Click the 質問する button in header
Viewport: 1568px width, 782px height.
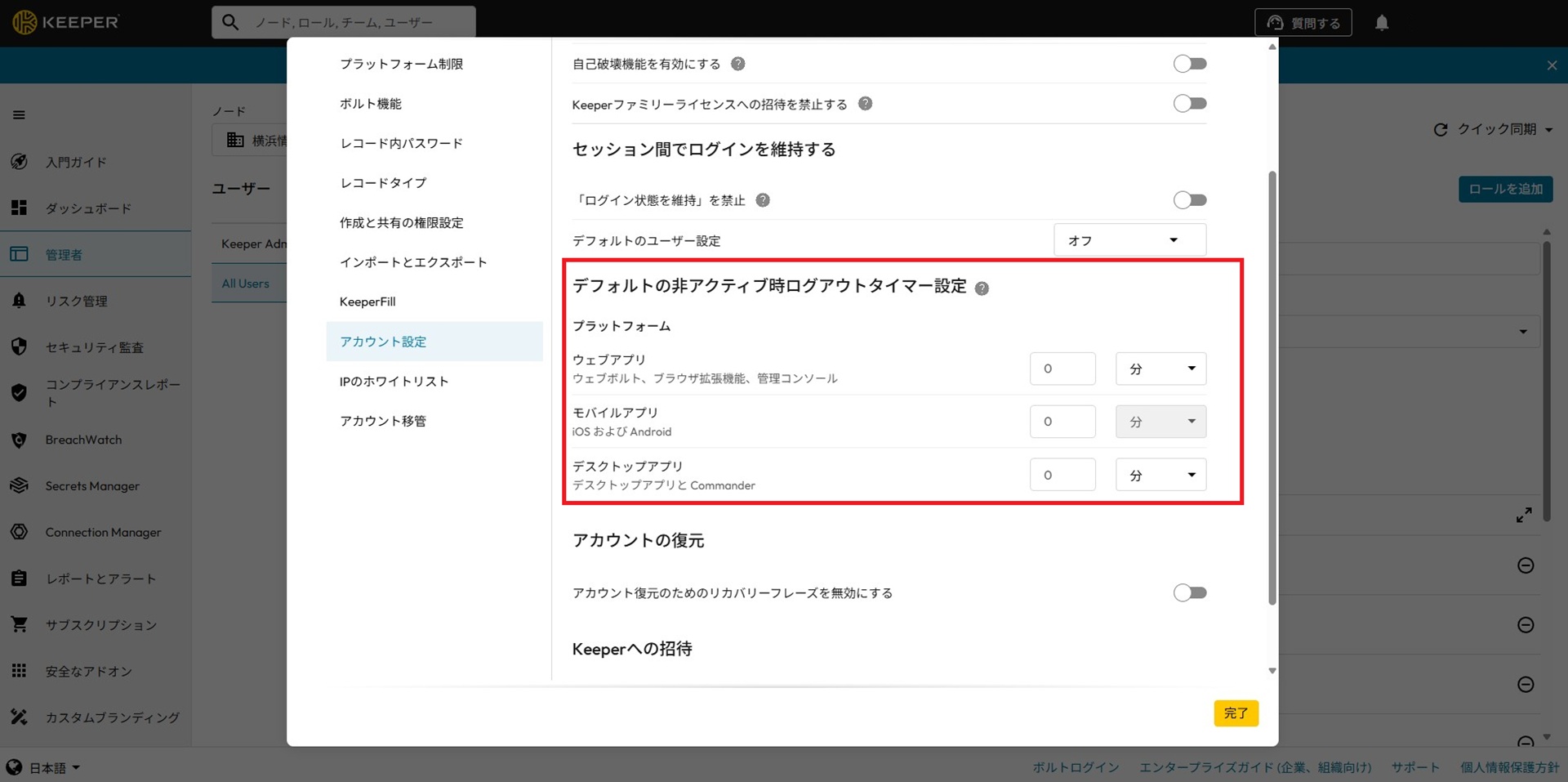pos(1303,23)
